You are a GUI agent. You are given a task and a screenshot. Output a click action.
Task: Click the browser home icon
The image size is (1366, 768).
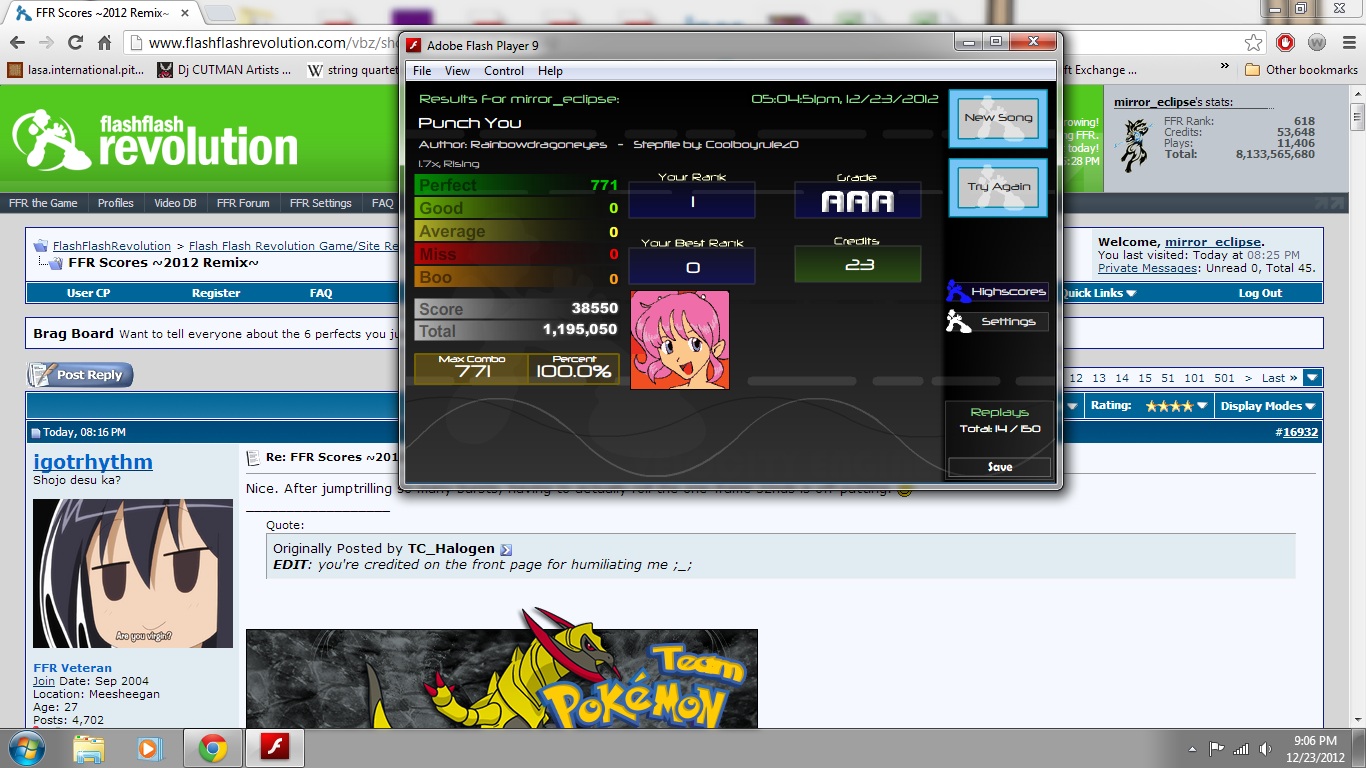(x=104, y=42)
